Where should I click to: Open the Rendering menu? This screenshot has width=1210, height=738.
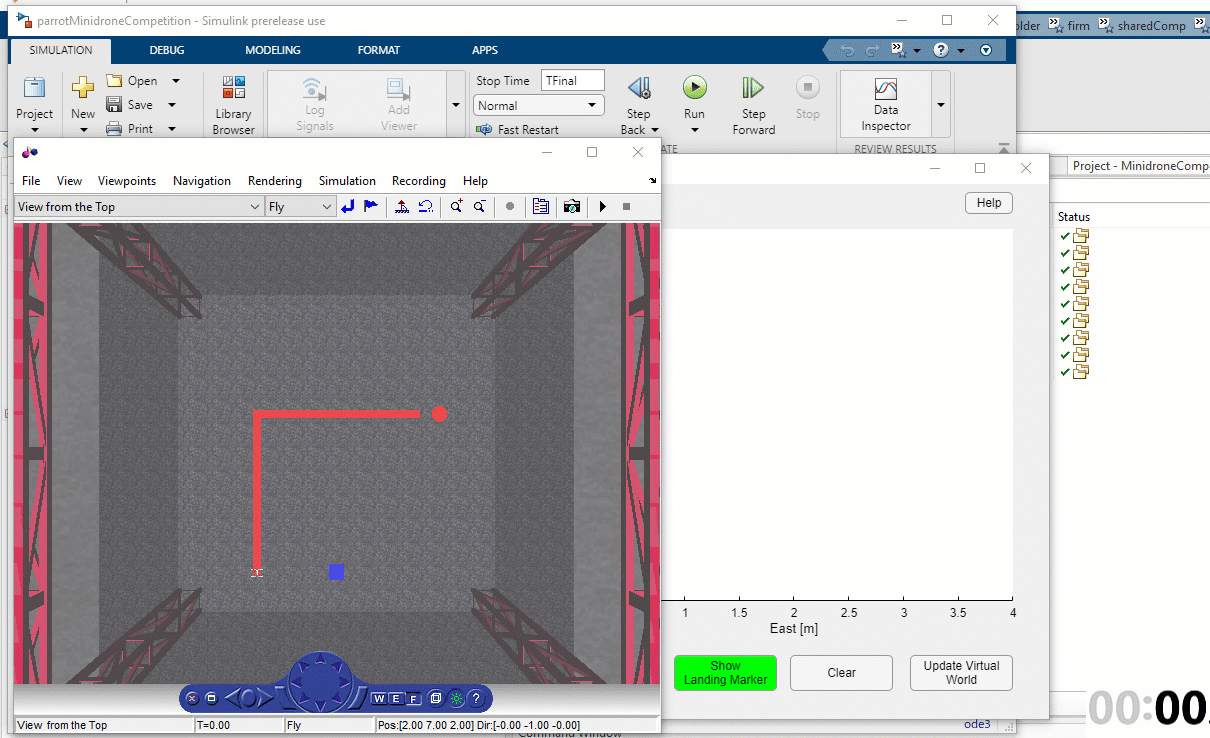tap(275, 181)
